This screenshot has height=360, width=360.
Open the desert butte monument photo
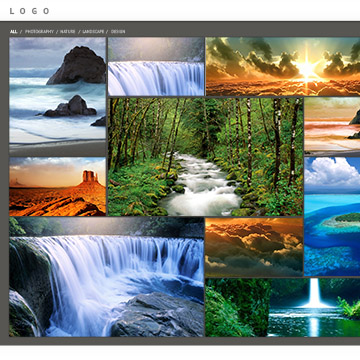58,187
